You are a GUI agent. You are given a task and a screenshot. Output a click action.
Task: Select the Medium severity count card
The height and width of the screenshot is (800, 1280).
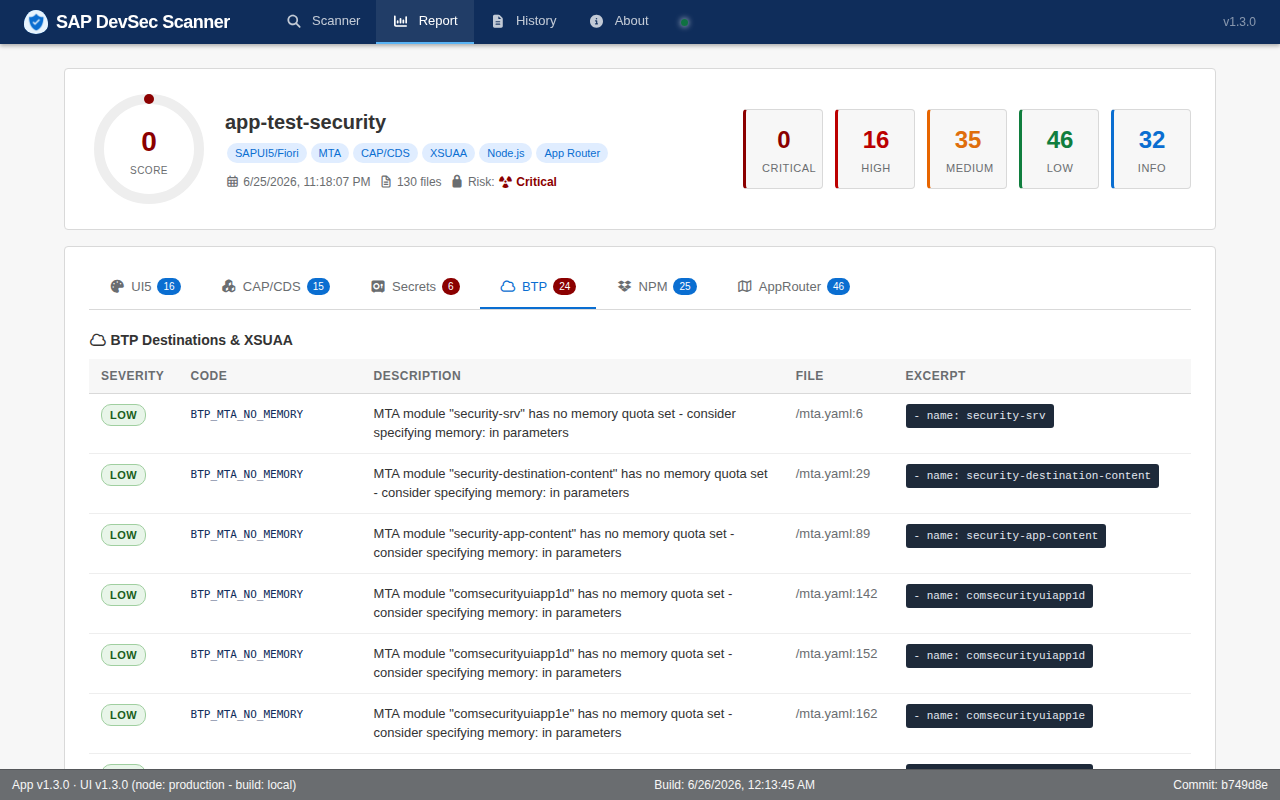click(x=967, y=149)
